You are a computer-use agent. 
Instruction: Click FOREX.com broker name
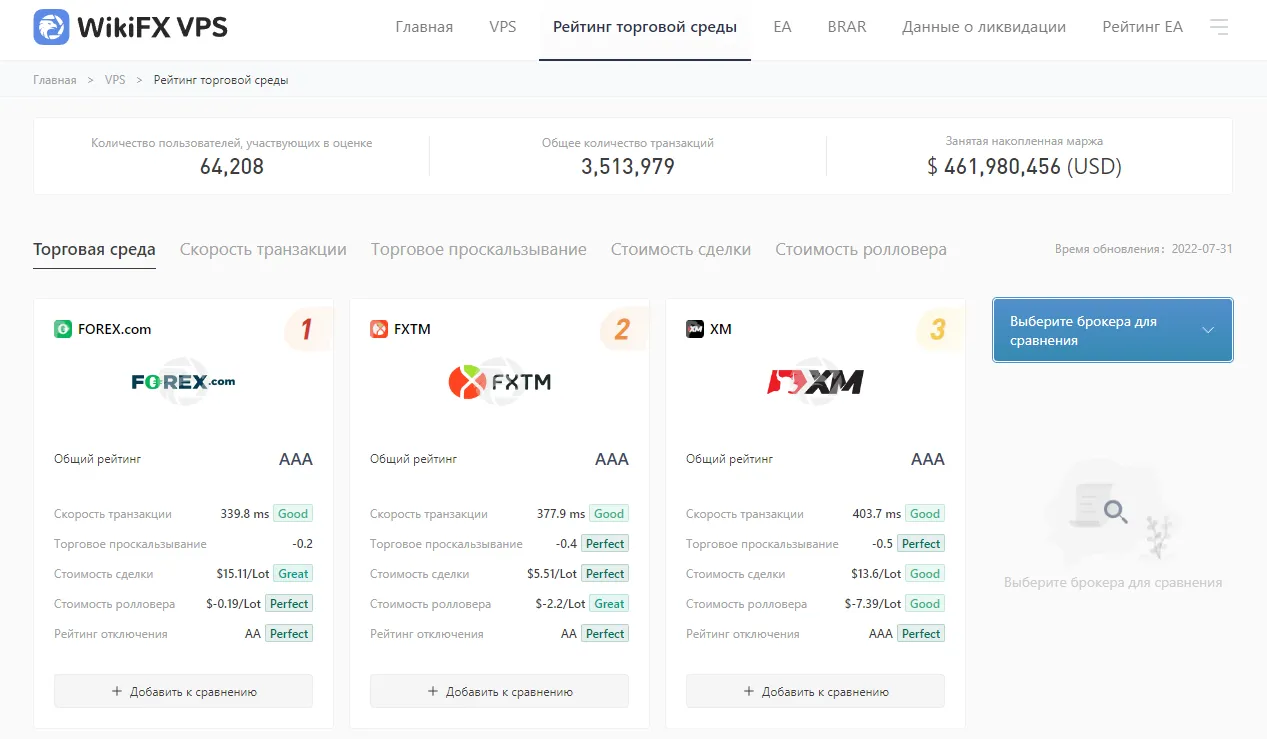tap(115, 329)
